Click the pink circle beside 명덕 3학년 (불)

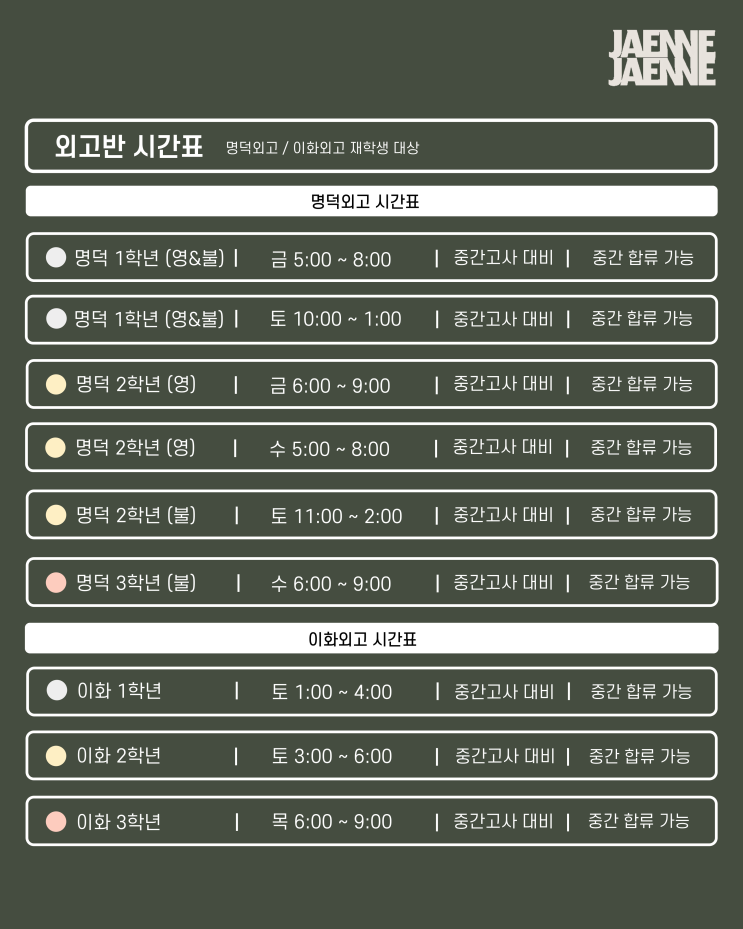57,582
